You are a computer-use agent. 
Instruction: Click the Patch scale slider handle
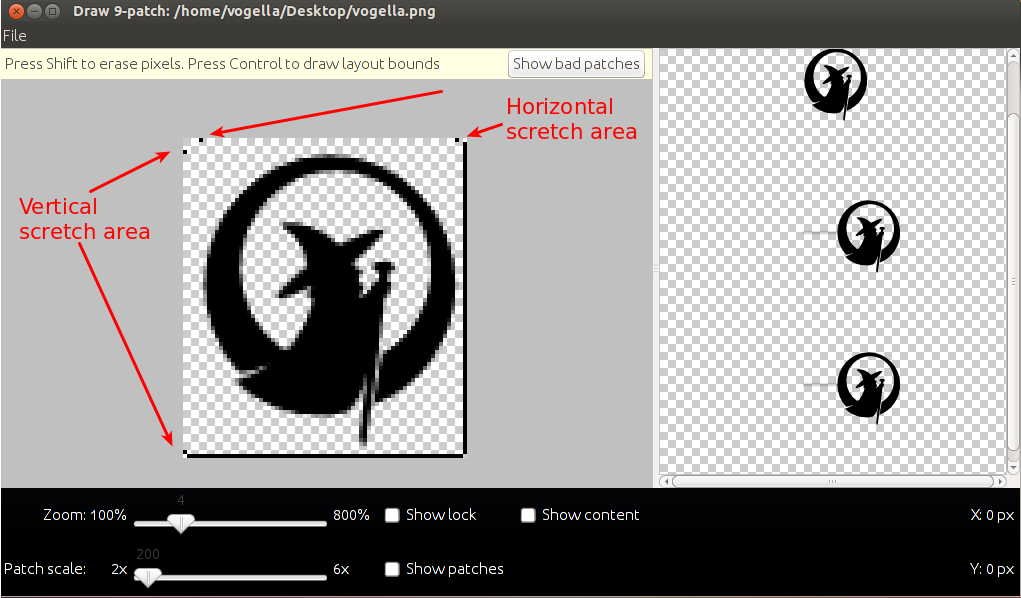pos(148,576)
